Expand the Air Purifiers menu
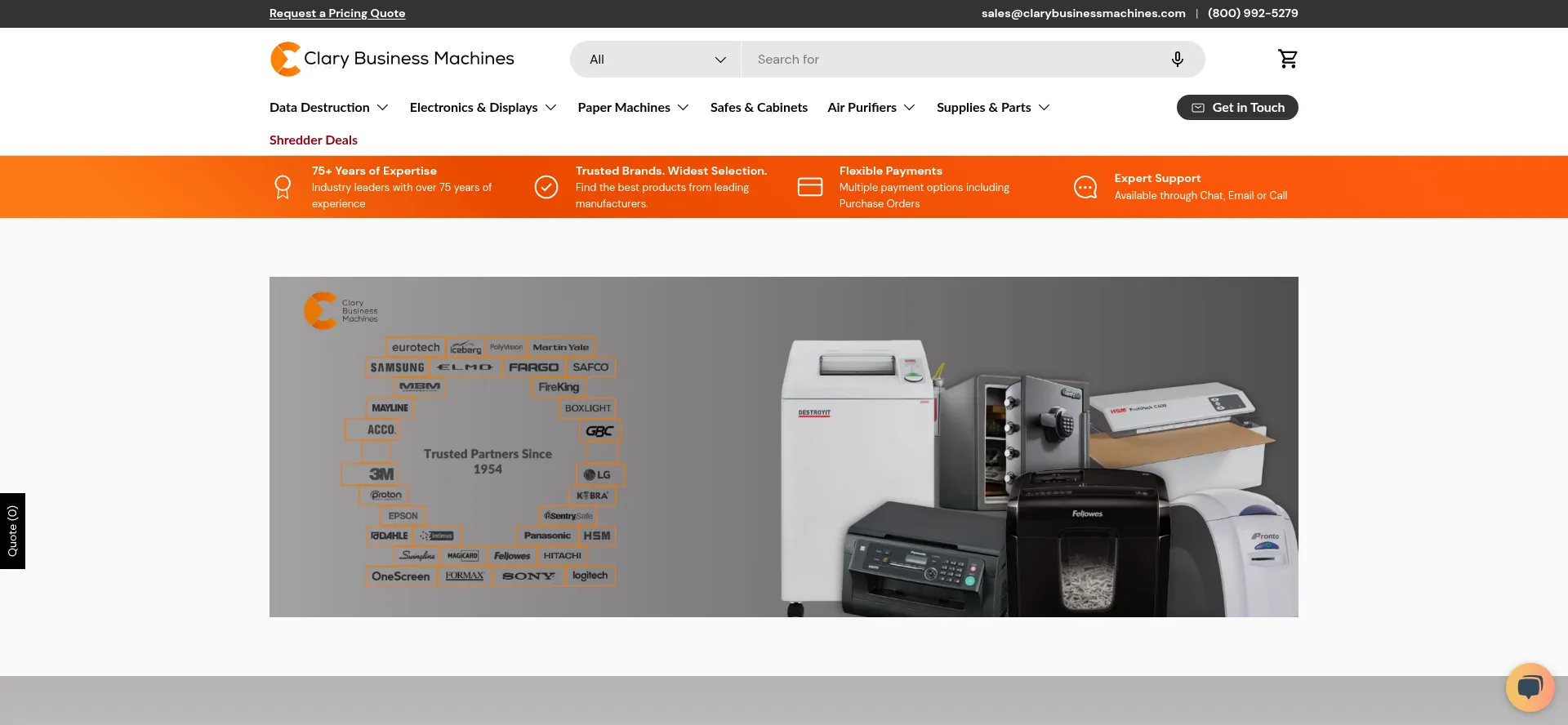 [871, 108]
